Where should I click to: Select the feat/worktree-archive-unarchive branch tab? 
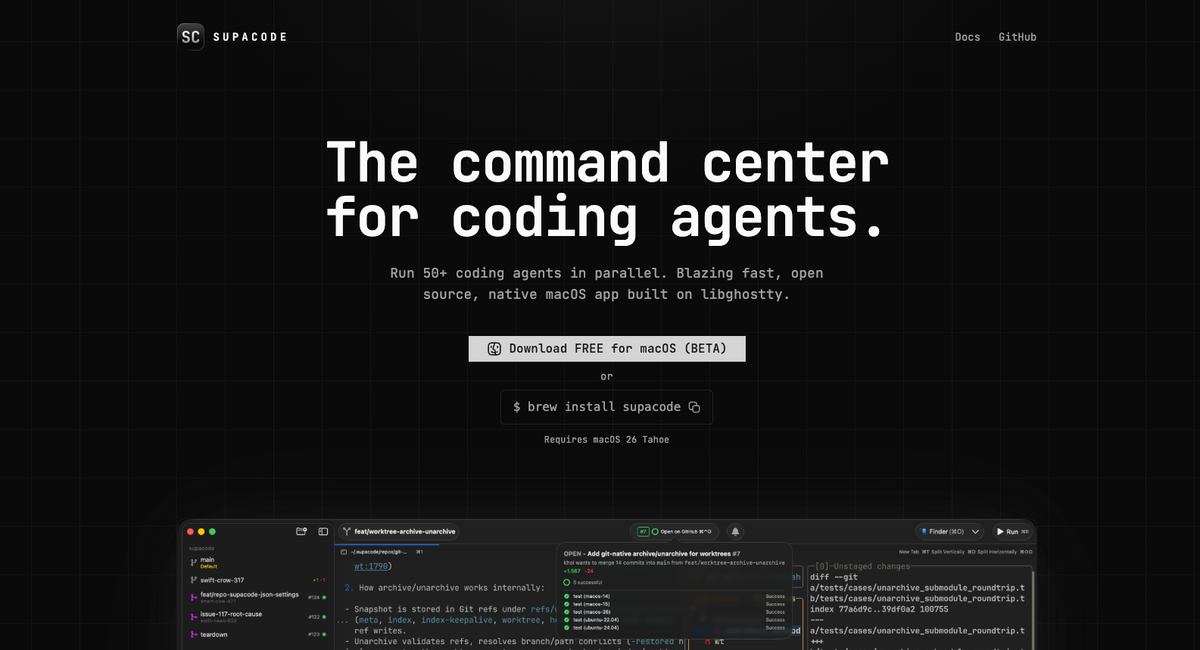[399, 532]
